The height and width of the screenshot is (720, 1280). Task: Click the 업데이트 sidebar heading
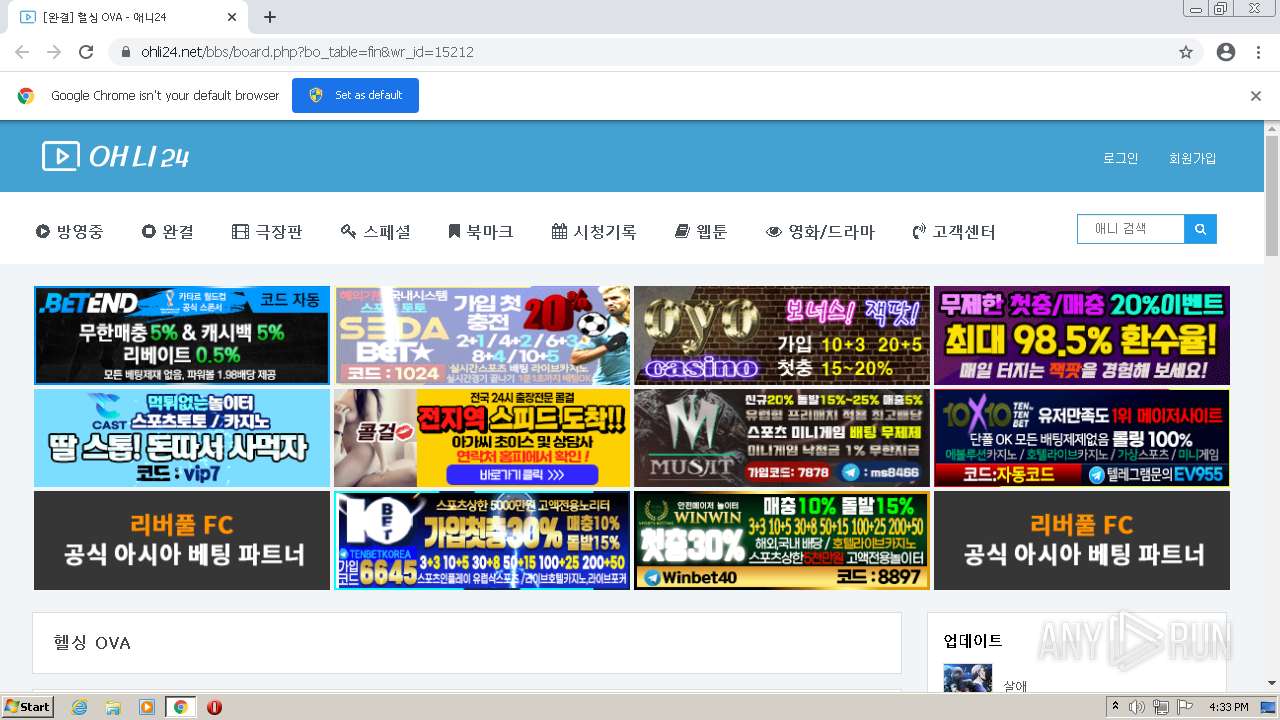tap(973, 640)
